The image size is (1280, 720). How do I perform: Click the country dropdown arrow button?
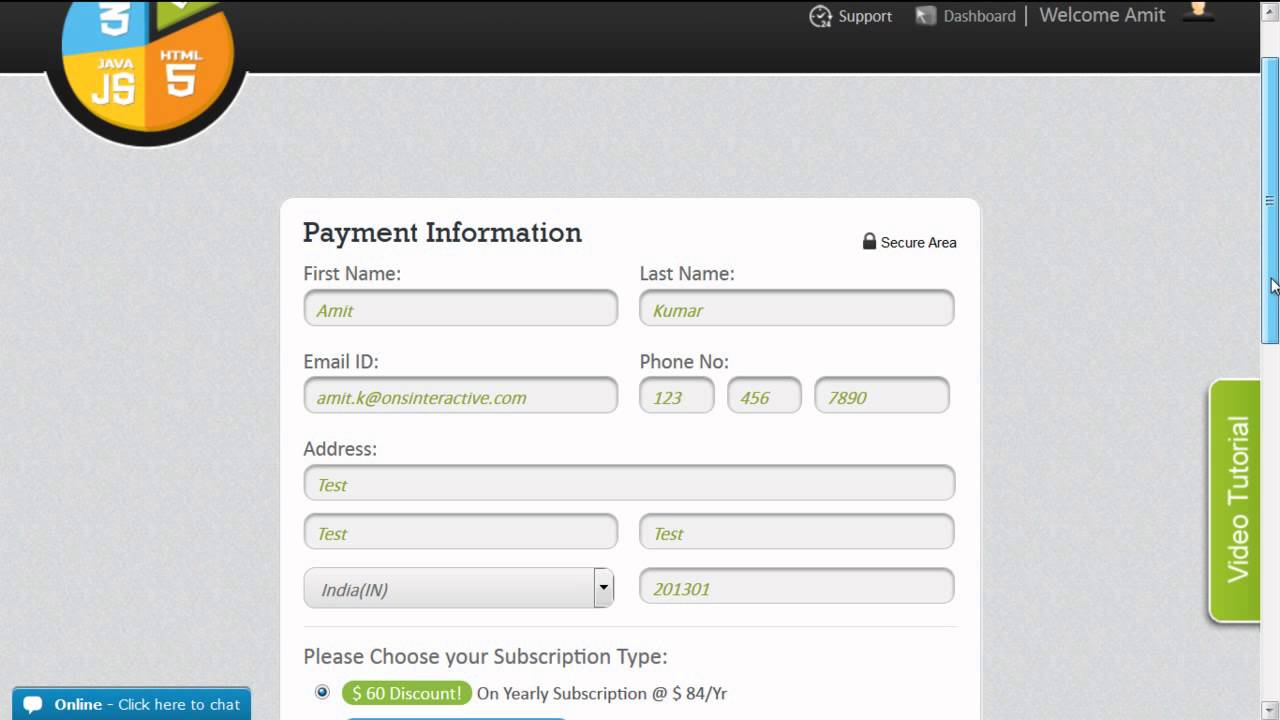pos(603,588)
